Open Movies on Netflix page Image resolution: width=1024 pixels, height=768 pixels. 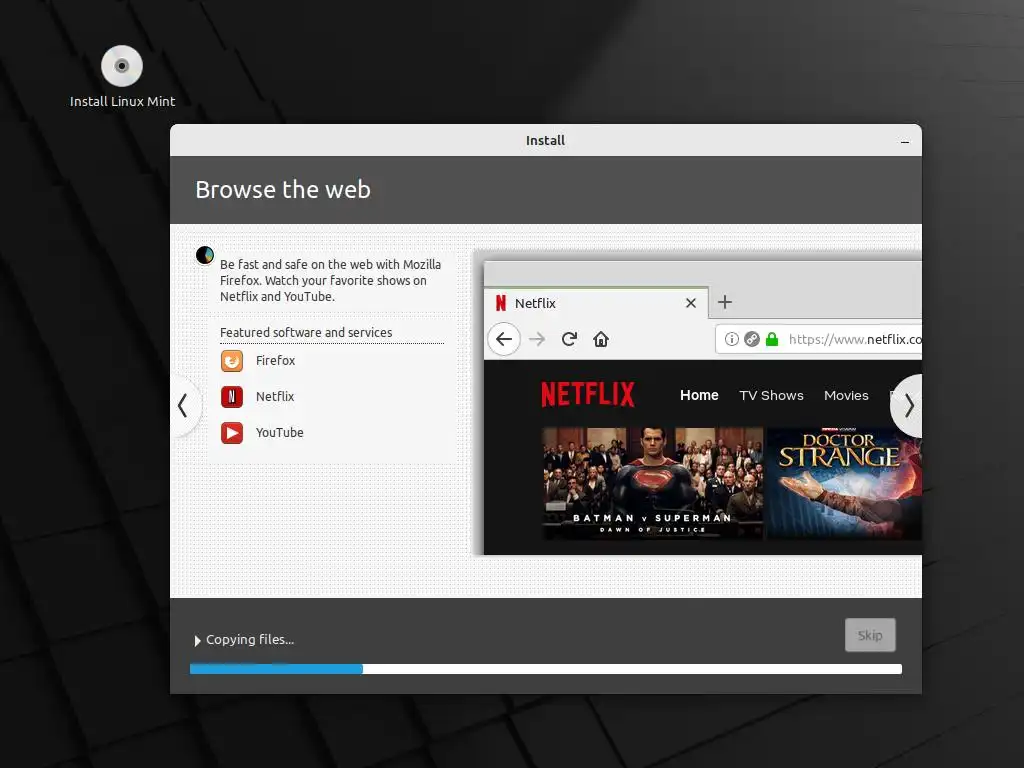[x=846, y=395]
